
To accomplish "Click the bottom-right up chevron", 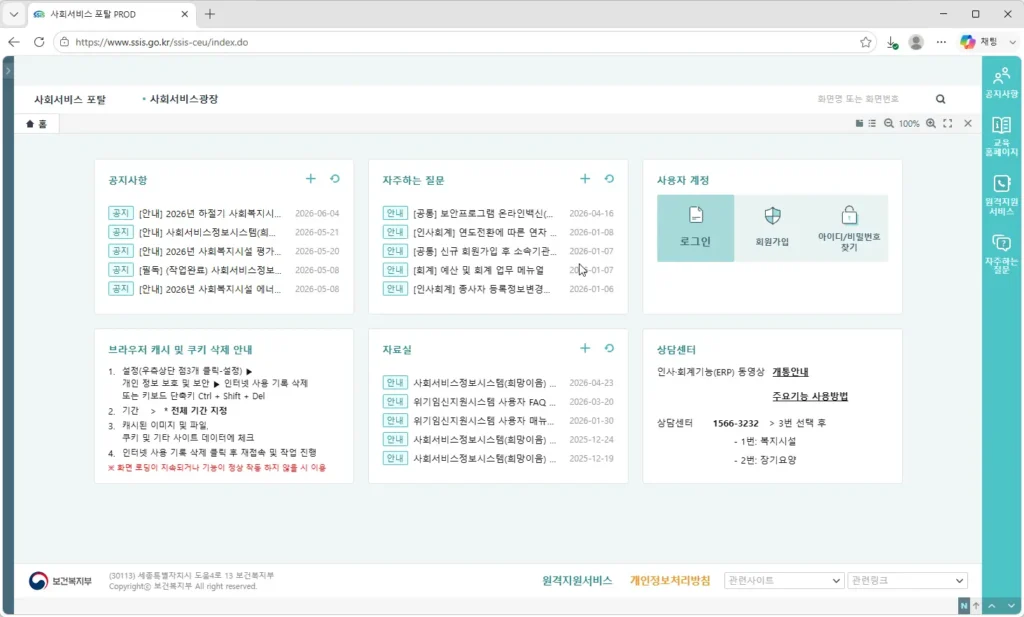I will pyautogui.click(x=991, y=606).
